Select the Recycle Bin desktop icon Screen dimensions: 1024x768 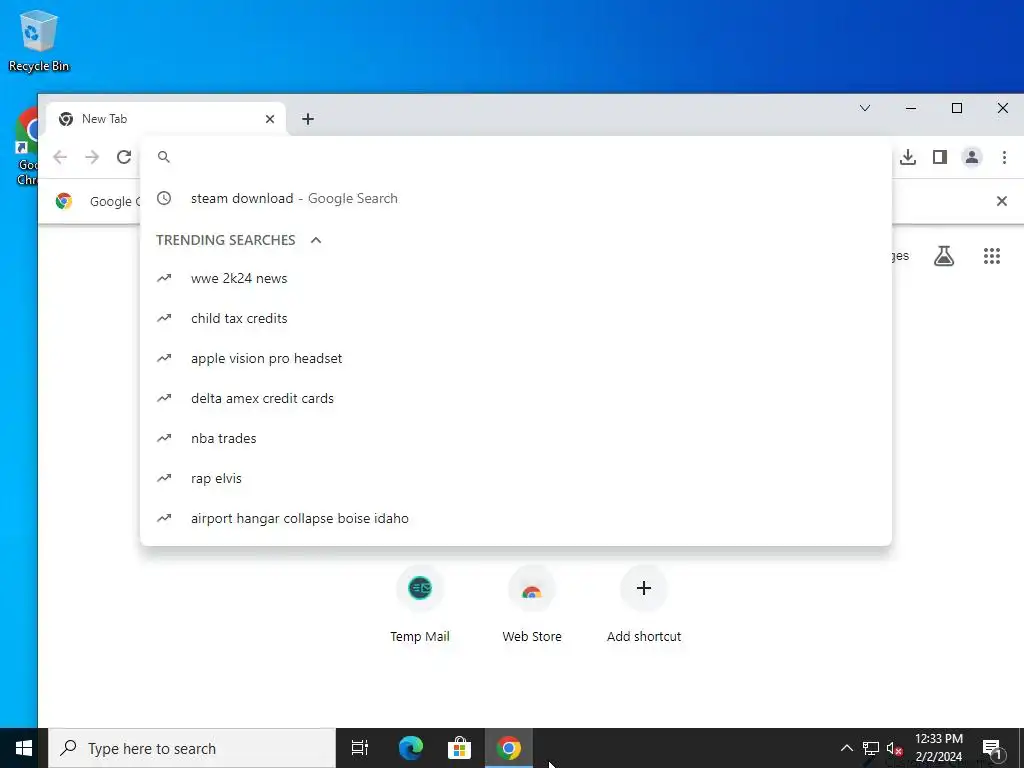click(x=39, y=40)
